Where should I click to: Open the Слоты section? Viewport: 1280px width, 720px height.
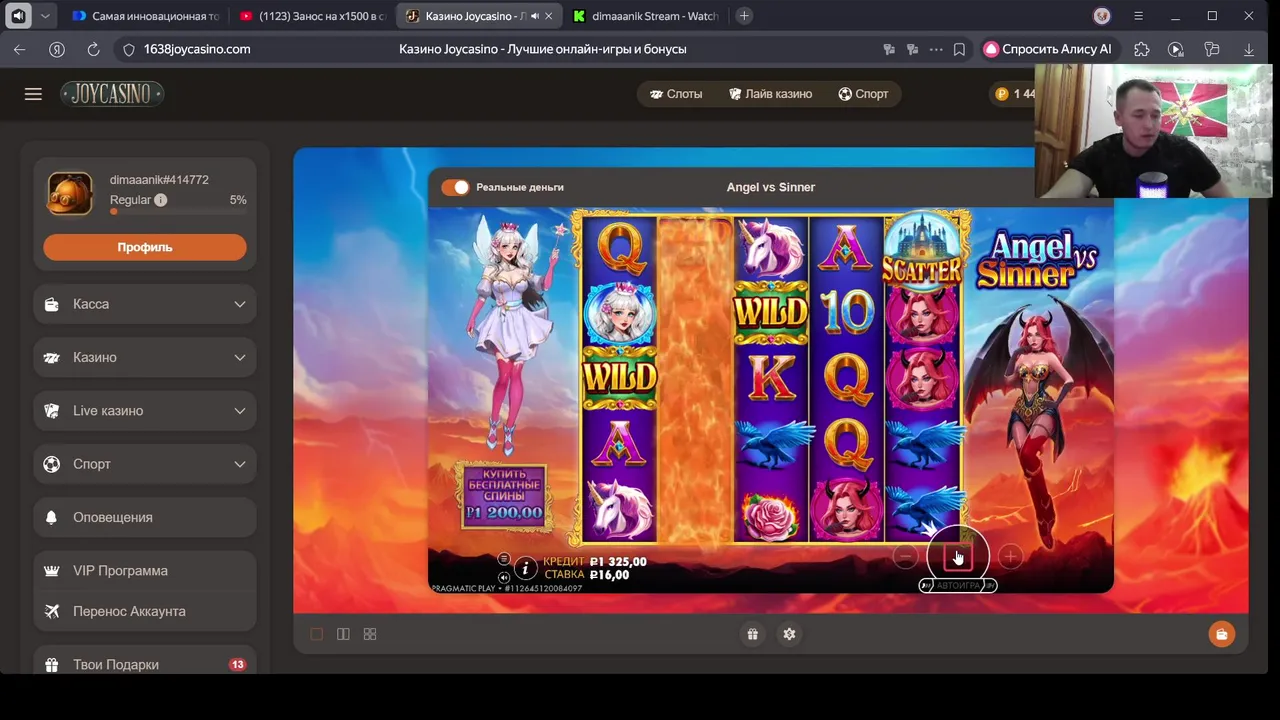(676, 94)
